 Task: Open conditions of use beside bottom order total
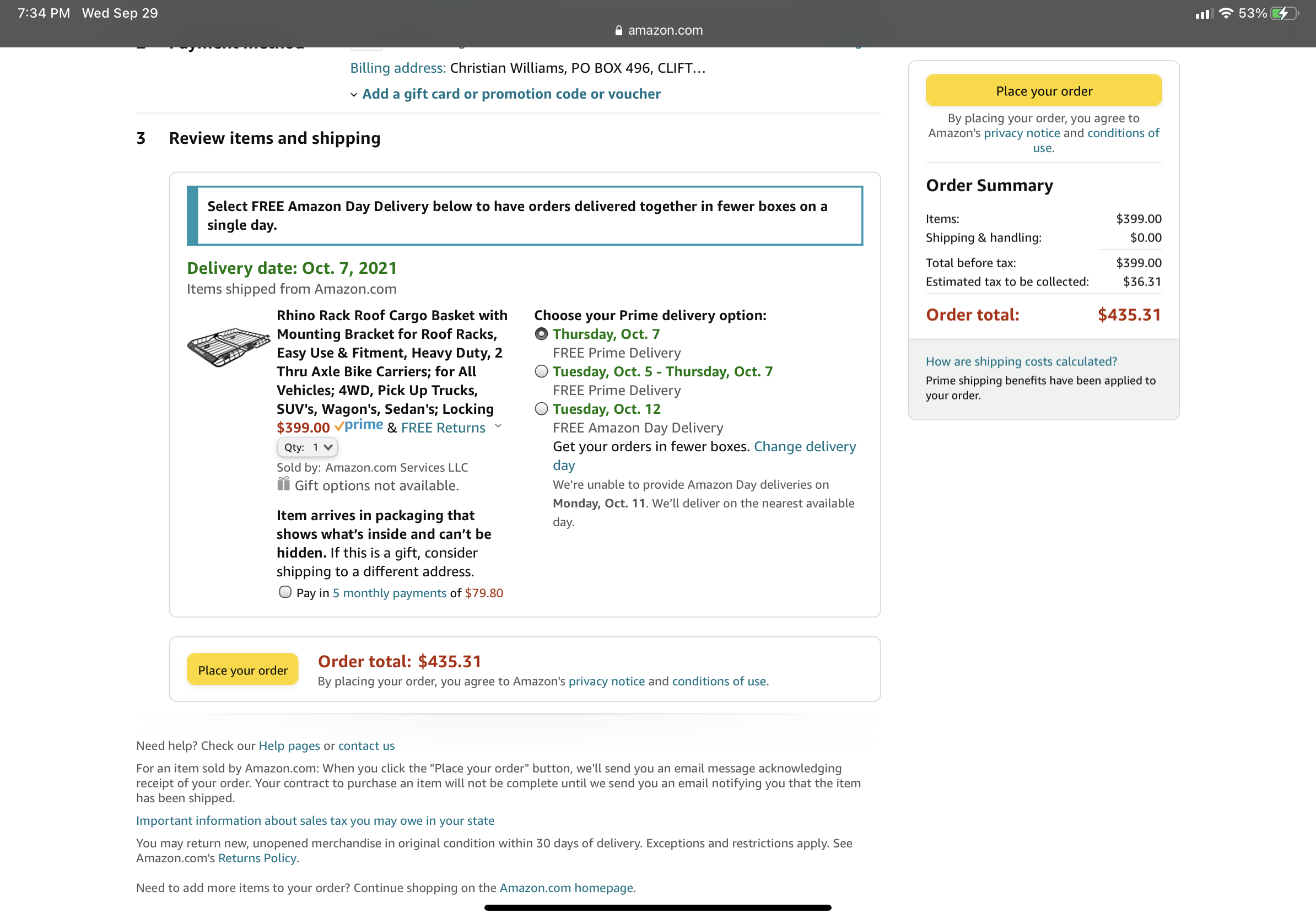tap(719, 681)
